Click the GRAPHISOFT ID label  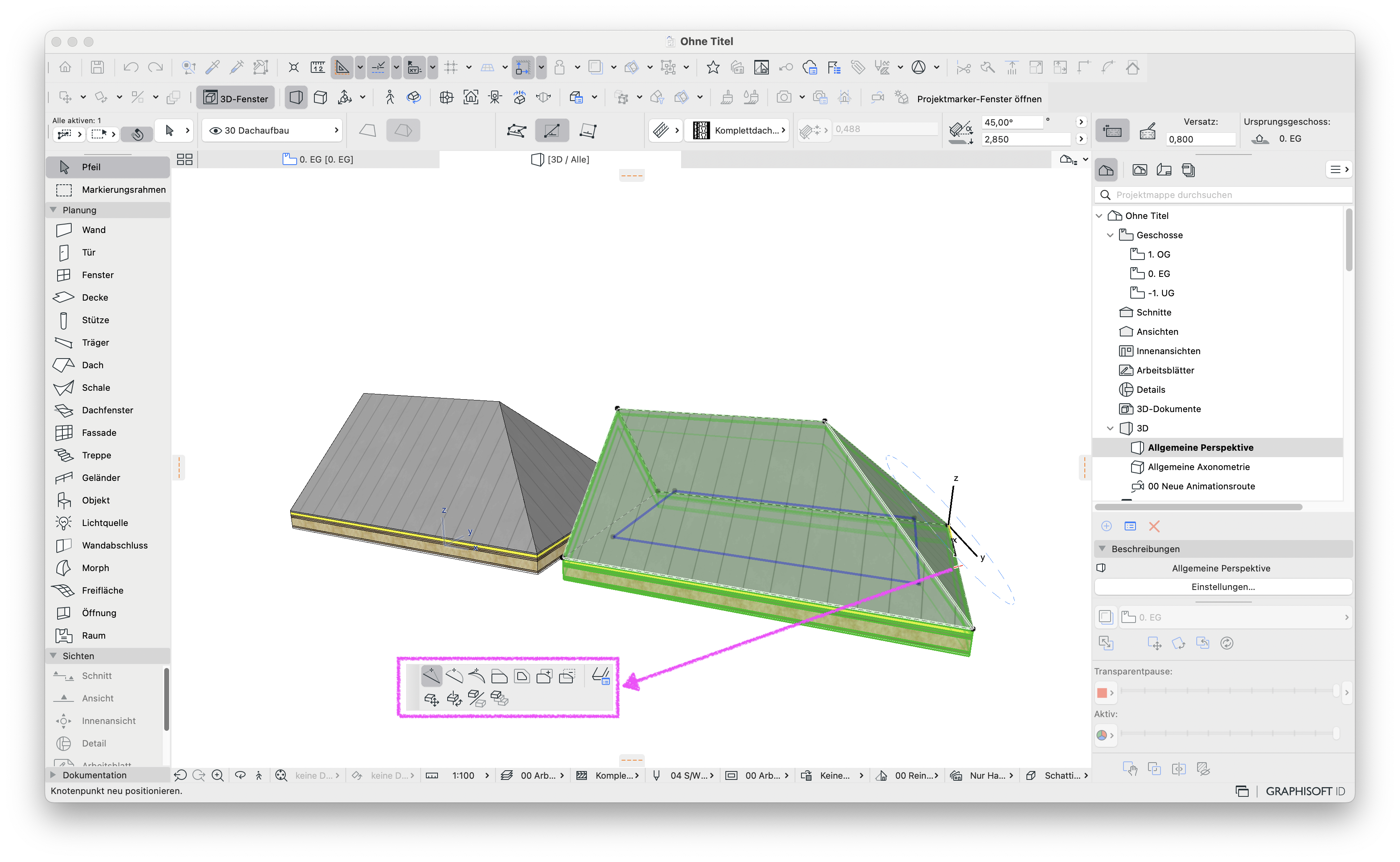[1305, 791]
